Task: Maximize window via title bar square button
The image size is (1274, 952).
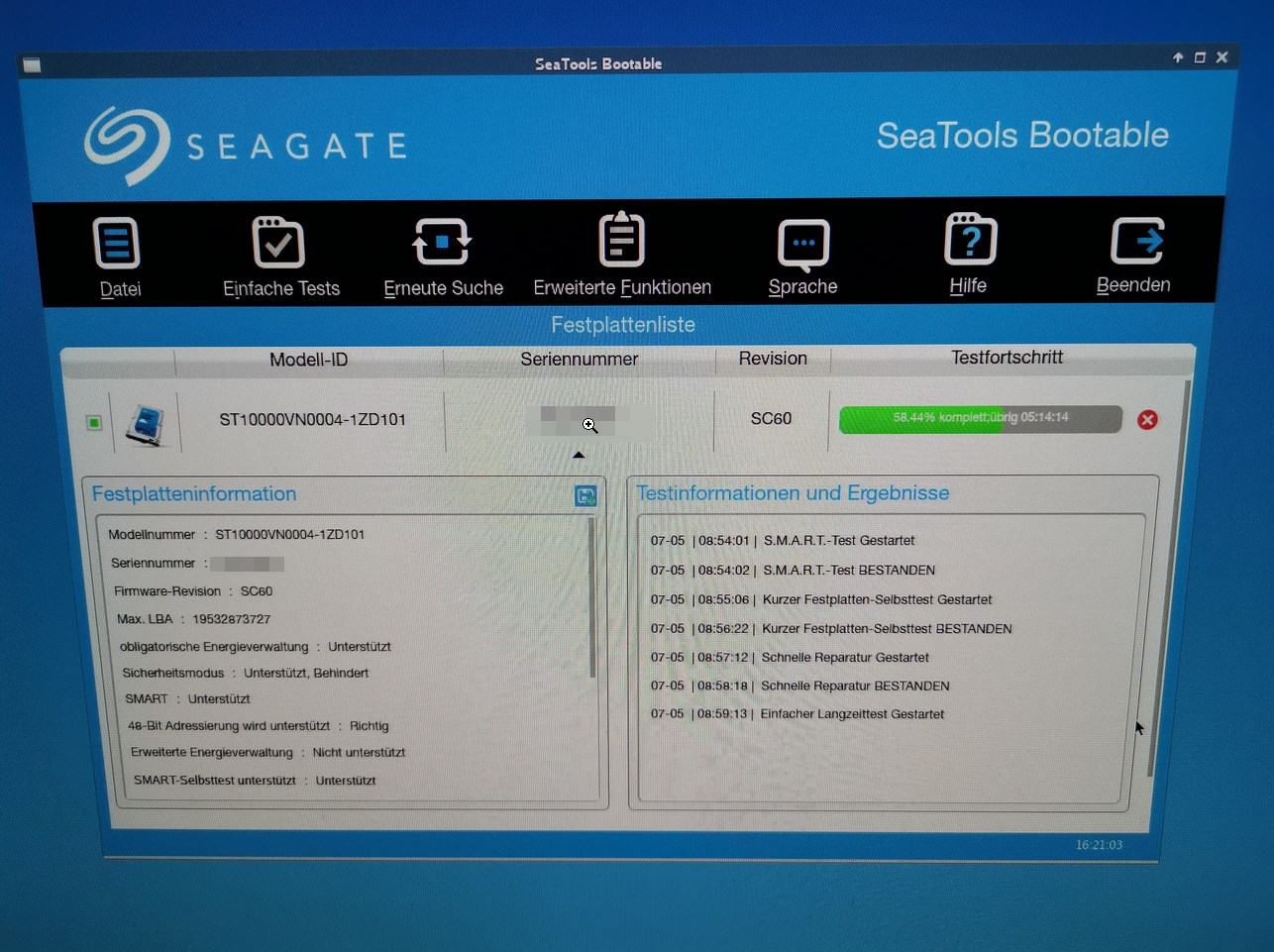Action: (1200, 57)
